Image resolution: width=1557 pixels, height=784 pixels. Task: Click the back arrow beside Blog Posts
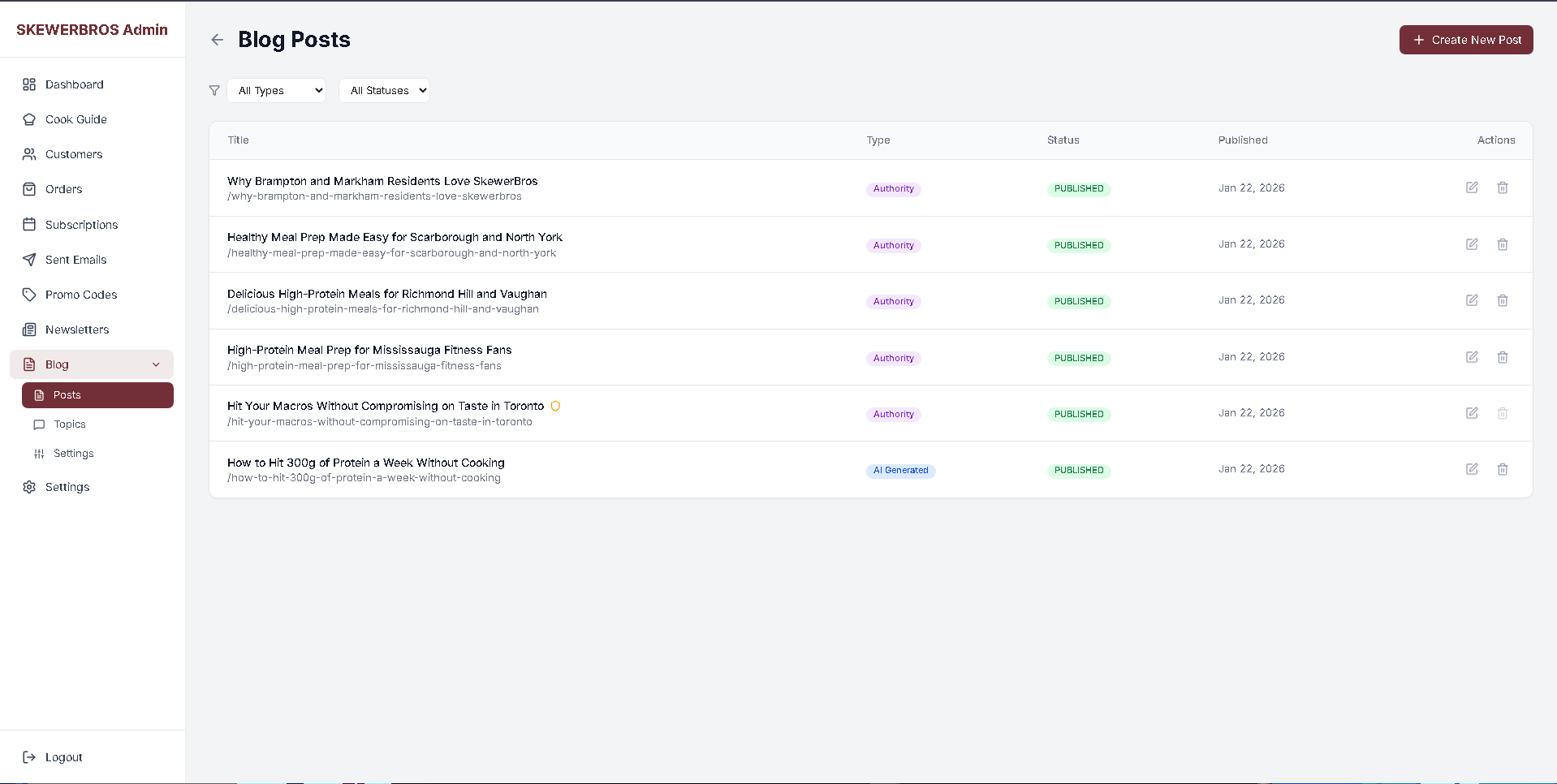click(x=217, y=40)
